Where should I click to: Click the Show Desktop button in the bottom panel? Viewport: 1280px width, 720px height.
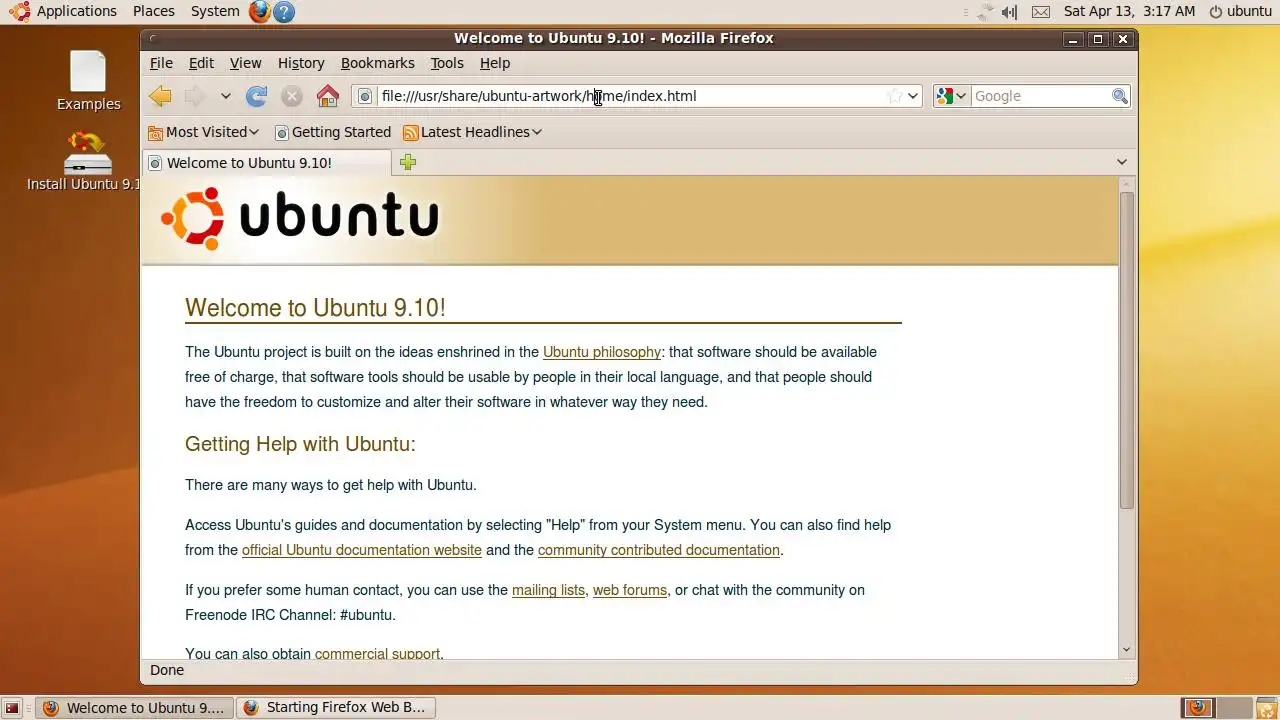[x=12, y=708]
